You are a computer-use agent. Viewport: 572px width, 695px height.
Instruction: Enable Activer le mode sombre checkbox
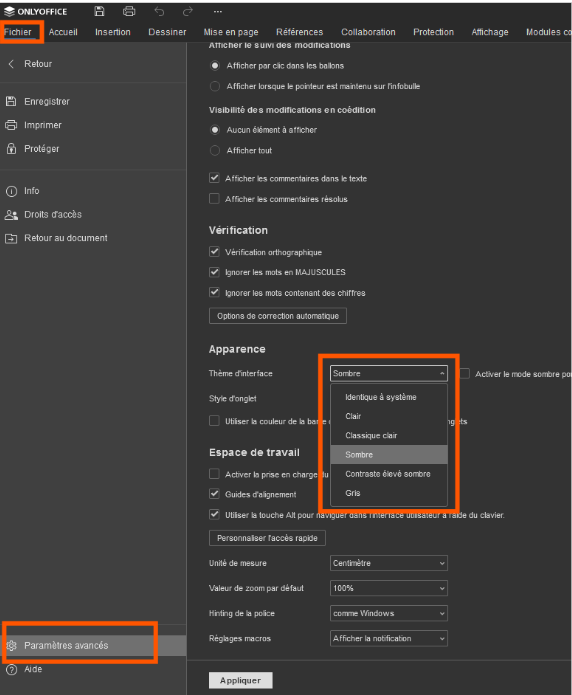pos(464,374)
